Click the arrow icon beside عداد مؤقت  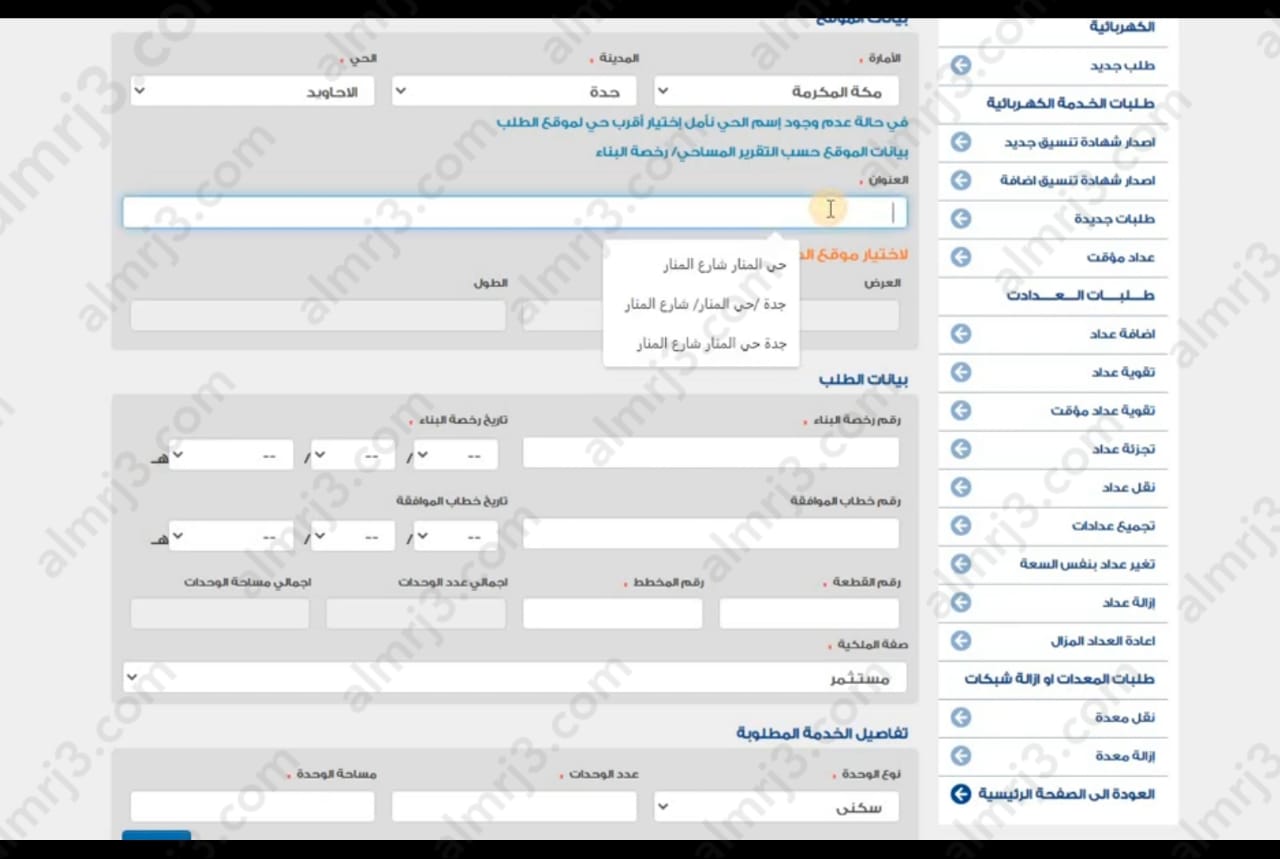coord(960,257)
